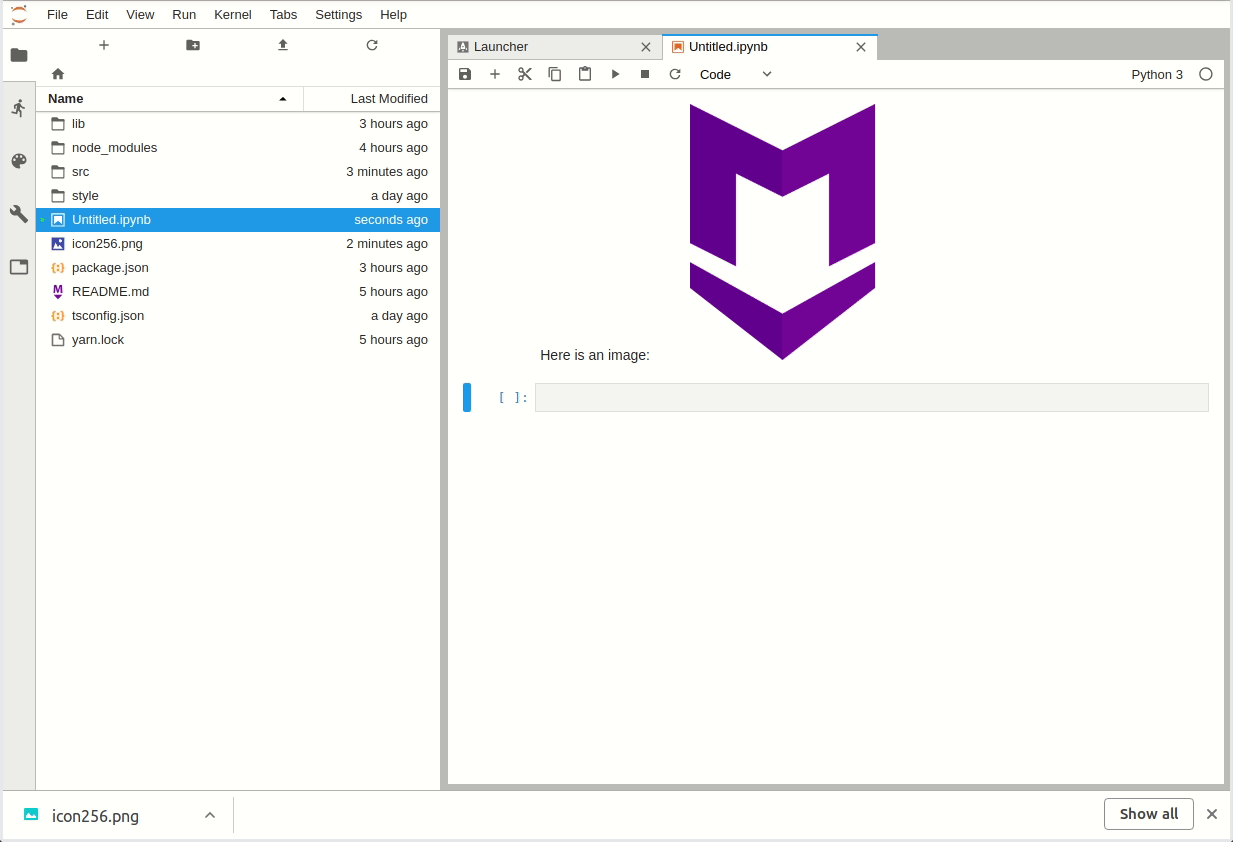Click Python 3 kernel name
Image resolution: width=1233 pixels, height=842 pixels.
click(x=1157, y=74)
